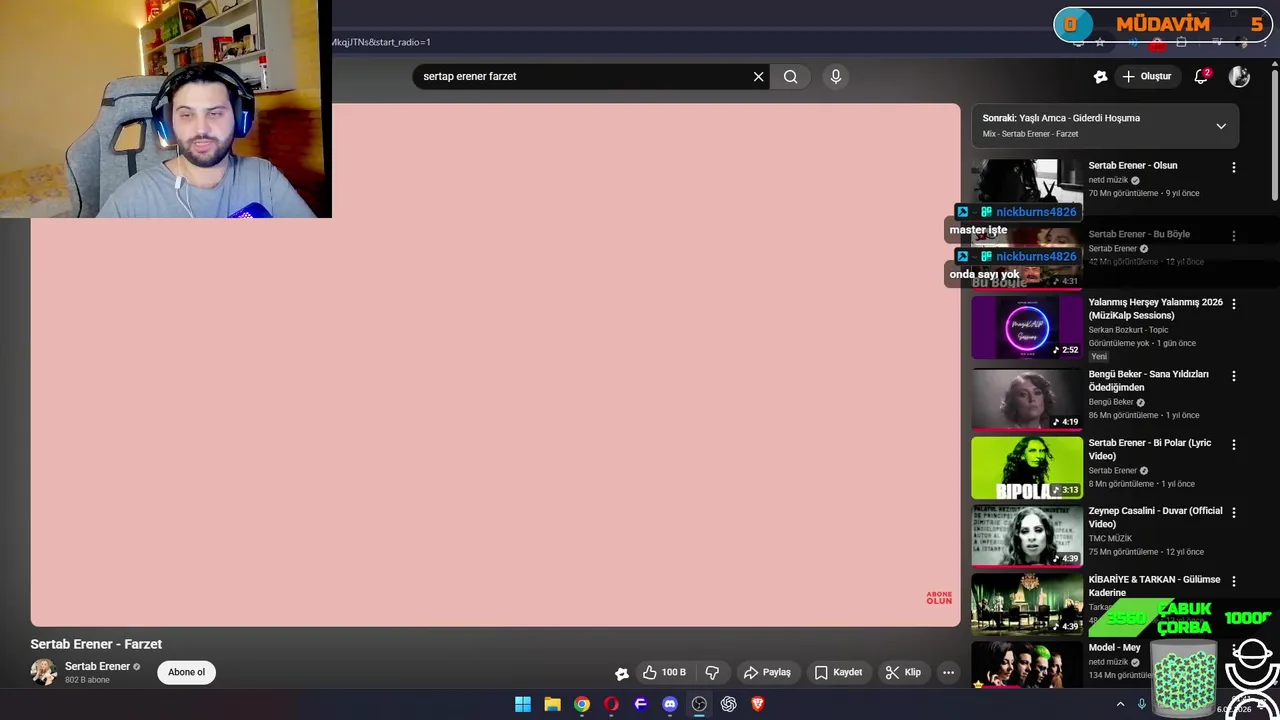Viewport: 1280px width, 720px height.
Task: Open ChatGPT from the taskbar
Action: click(728, 704)
